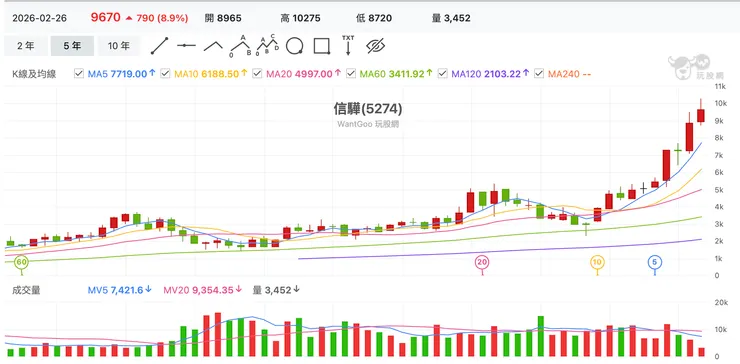Select the rectangle drawing tool

coord(321,46)
